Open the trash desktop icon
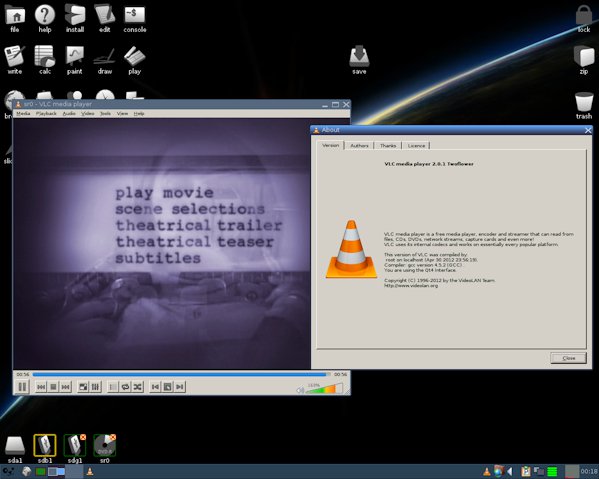This screenshot has width=599, height=479. click(x=584, y=105)
